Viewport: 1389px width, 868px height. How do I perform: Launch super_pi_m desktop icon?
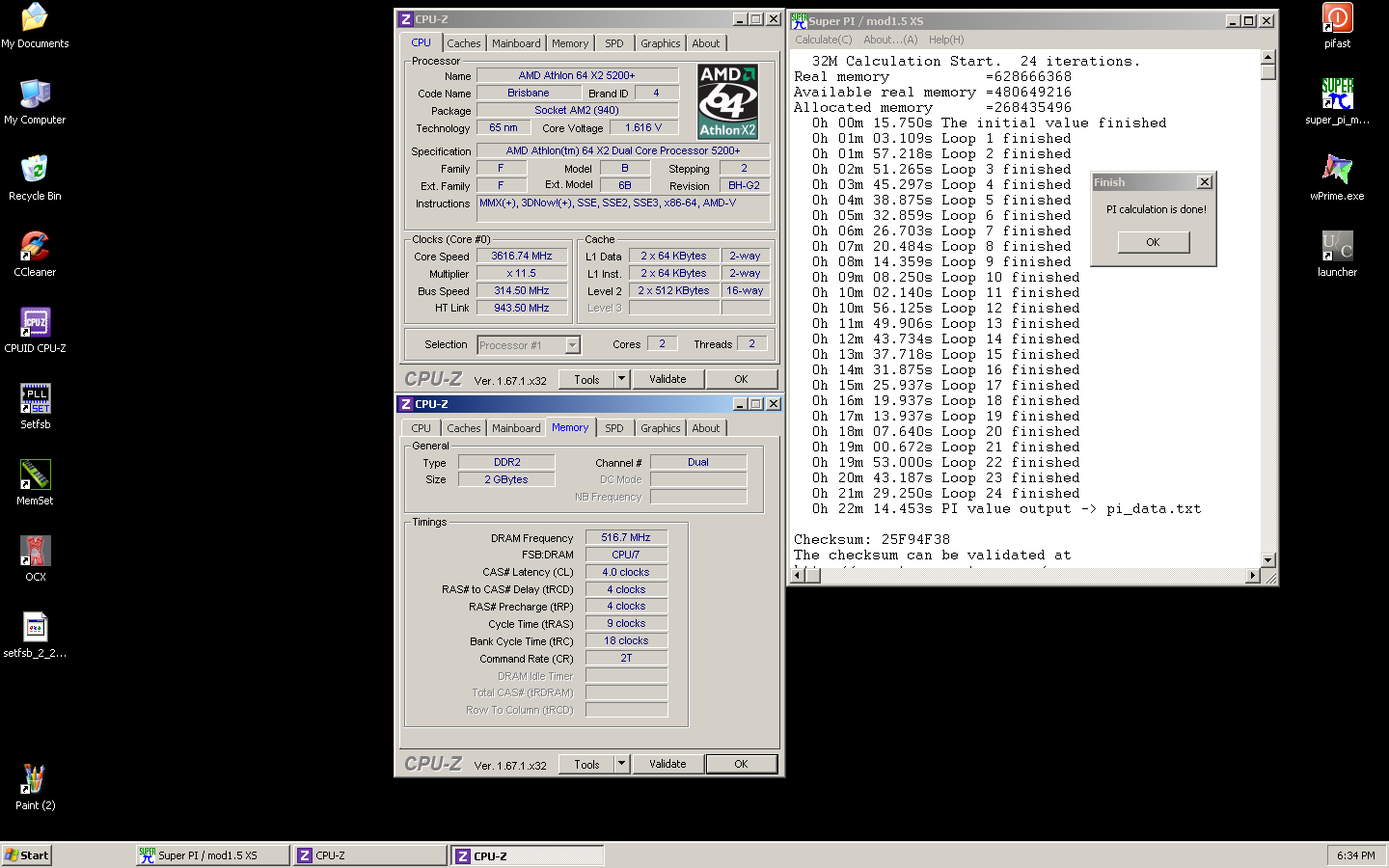(1337, 102)
